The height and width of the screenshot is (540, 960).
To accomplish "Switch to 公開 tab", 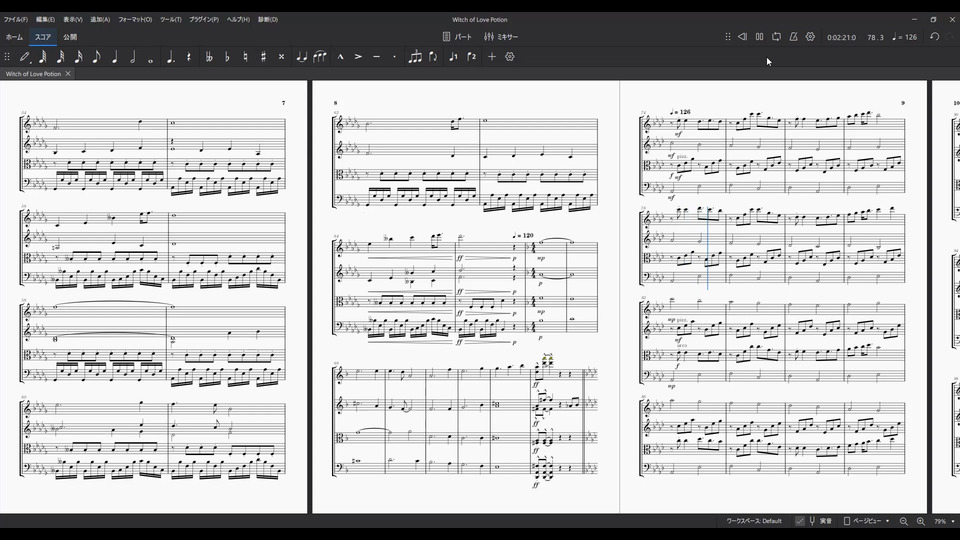I will 70,37.
